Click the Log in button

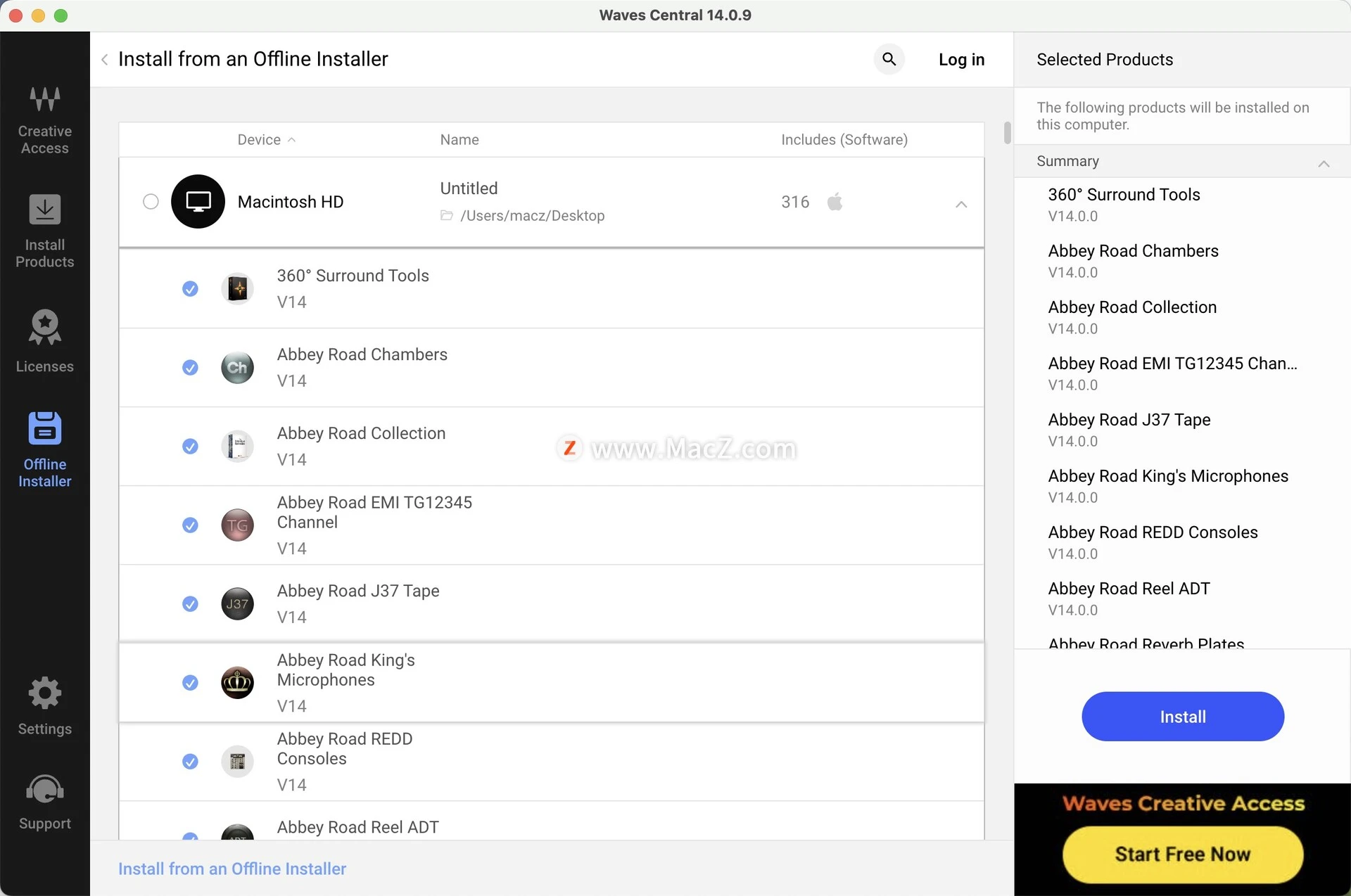point(961,60)
